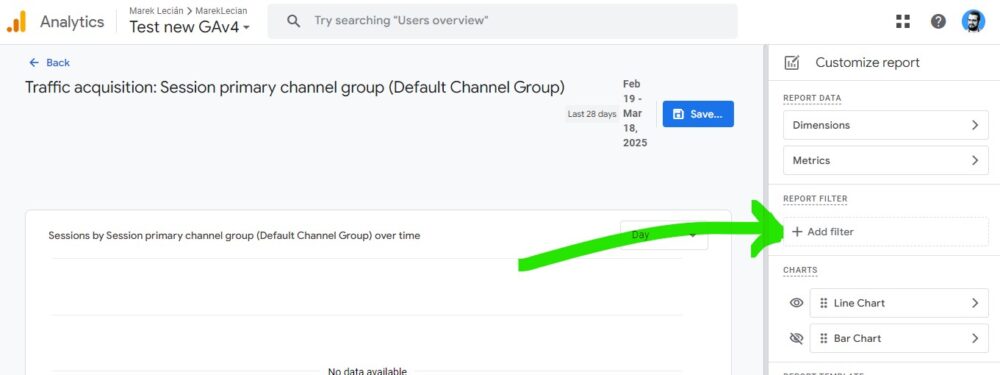
Task: Show the Bar Chart with crossed eye icon
Action: (796, 339)
